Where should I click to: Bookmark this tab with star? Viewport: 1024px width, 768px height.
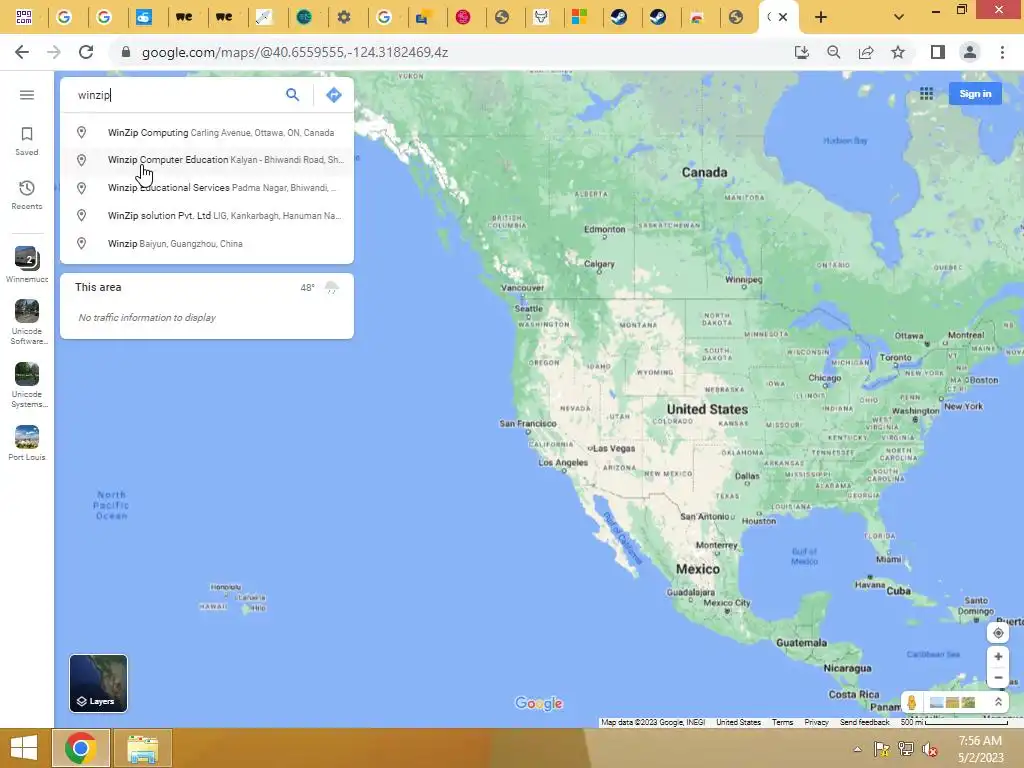click(898, 52)
